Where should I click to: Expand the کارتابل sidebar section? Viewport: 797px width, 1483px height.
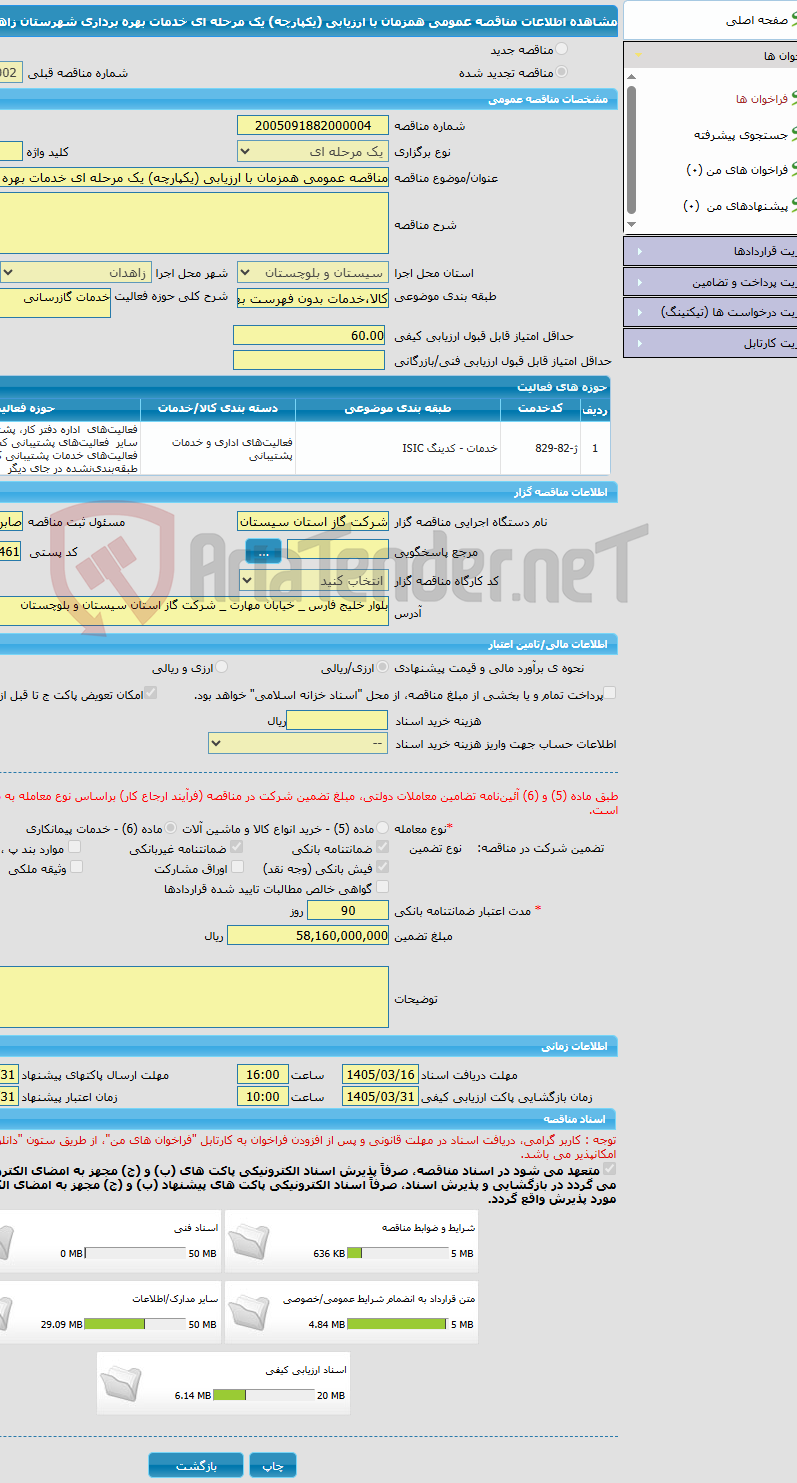pos(710,343)
